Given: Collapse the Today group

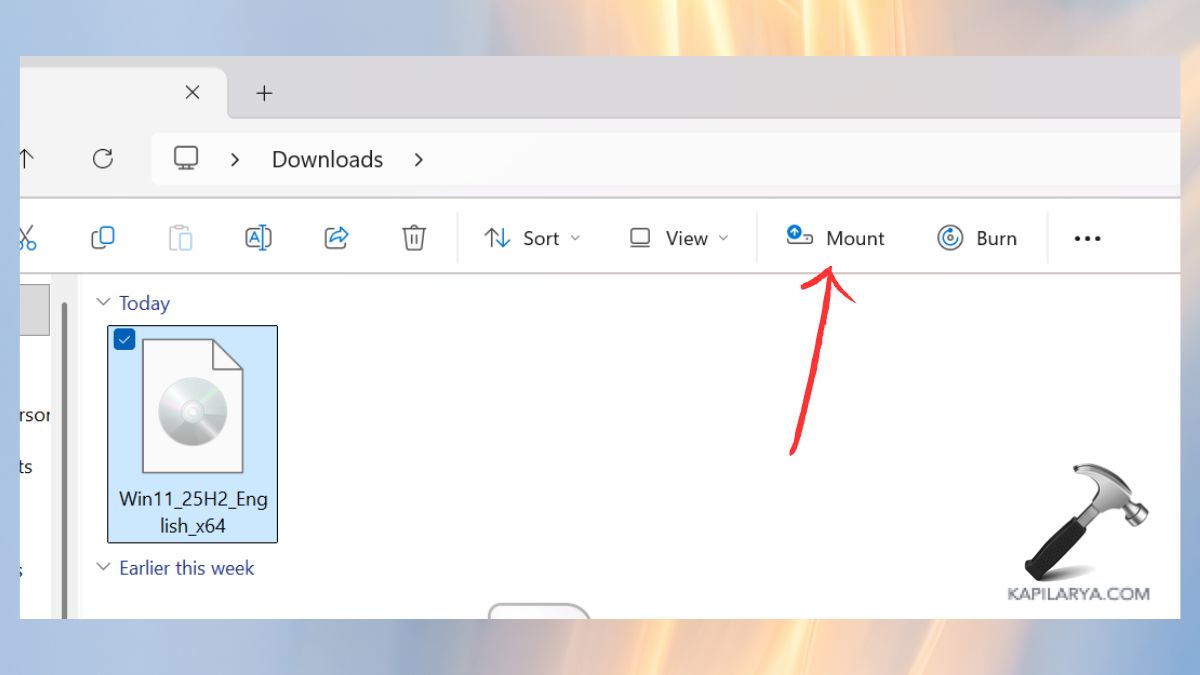Looking at the screenshot, I should pos(103,302).
